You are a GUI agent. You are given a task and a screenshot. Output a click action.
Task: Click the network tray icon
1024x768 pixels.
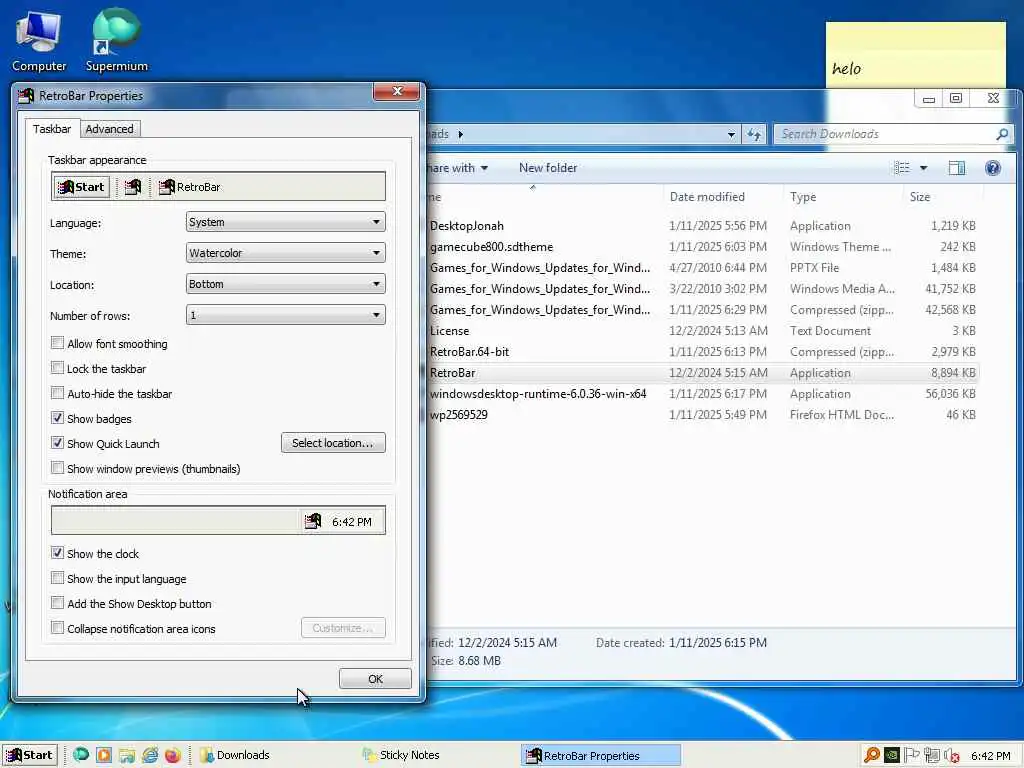pyautogui.click(x=931, y=756)
